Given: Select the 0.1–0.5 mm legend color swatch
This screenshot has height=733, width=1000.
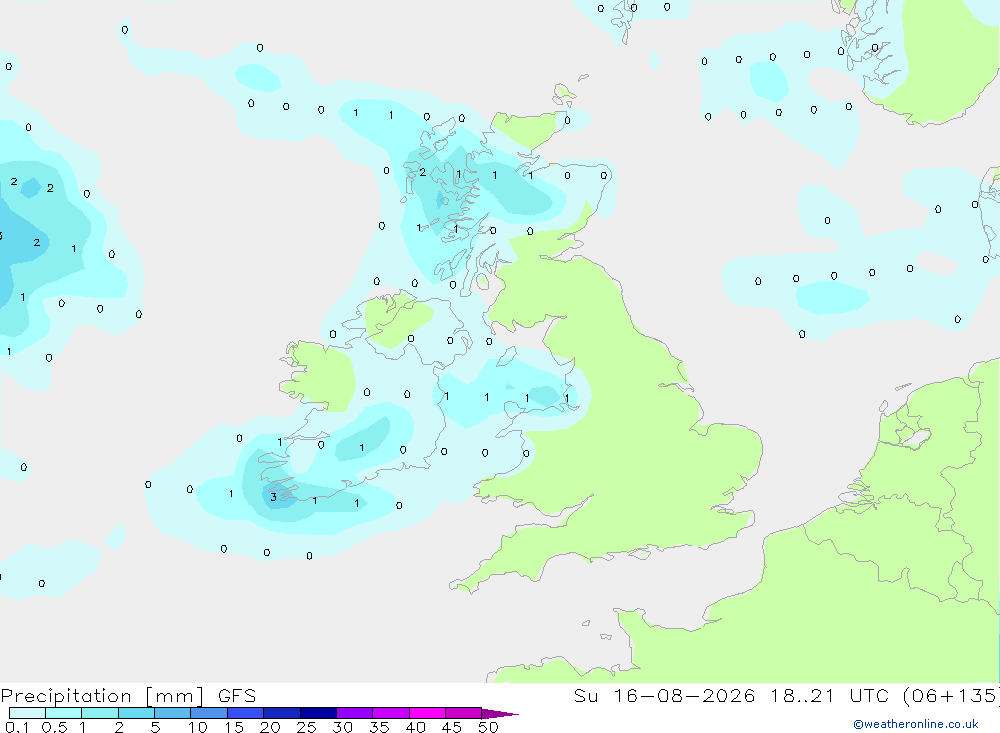Looking at the screenshot, I should pos(27,713).
